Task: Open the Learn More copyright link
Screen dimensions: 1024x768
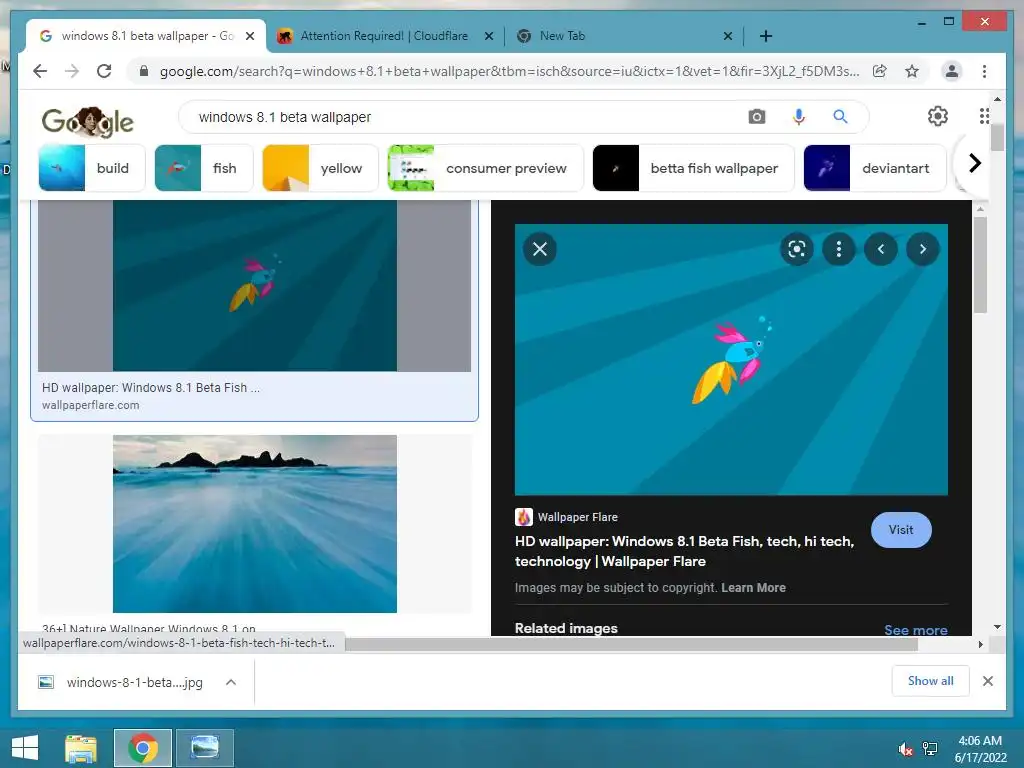Action: point(754,587)
